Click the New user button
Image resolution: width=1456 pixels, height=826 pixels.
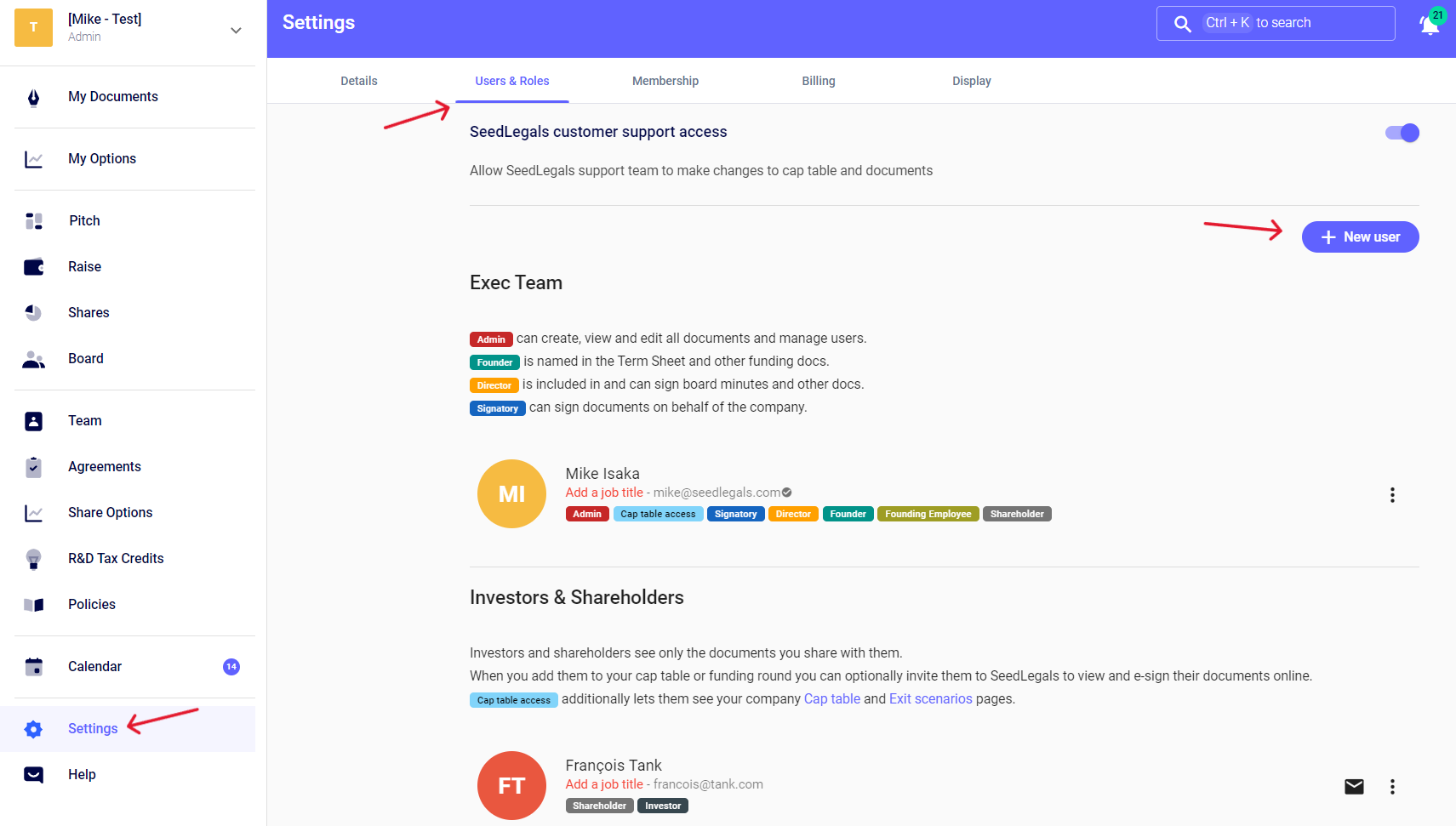(1360, 237)
